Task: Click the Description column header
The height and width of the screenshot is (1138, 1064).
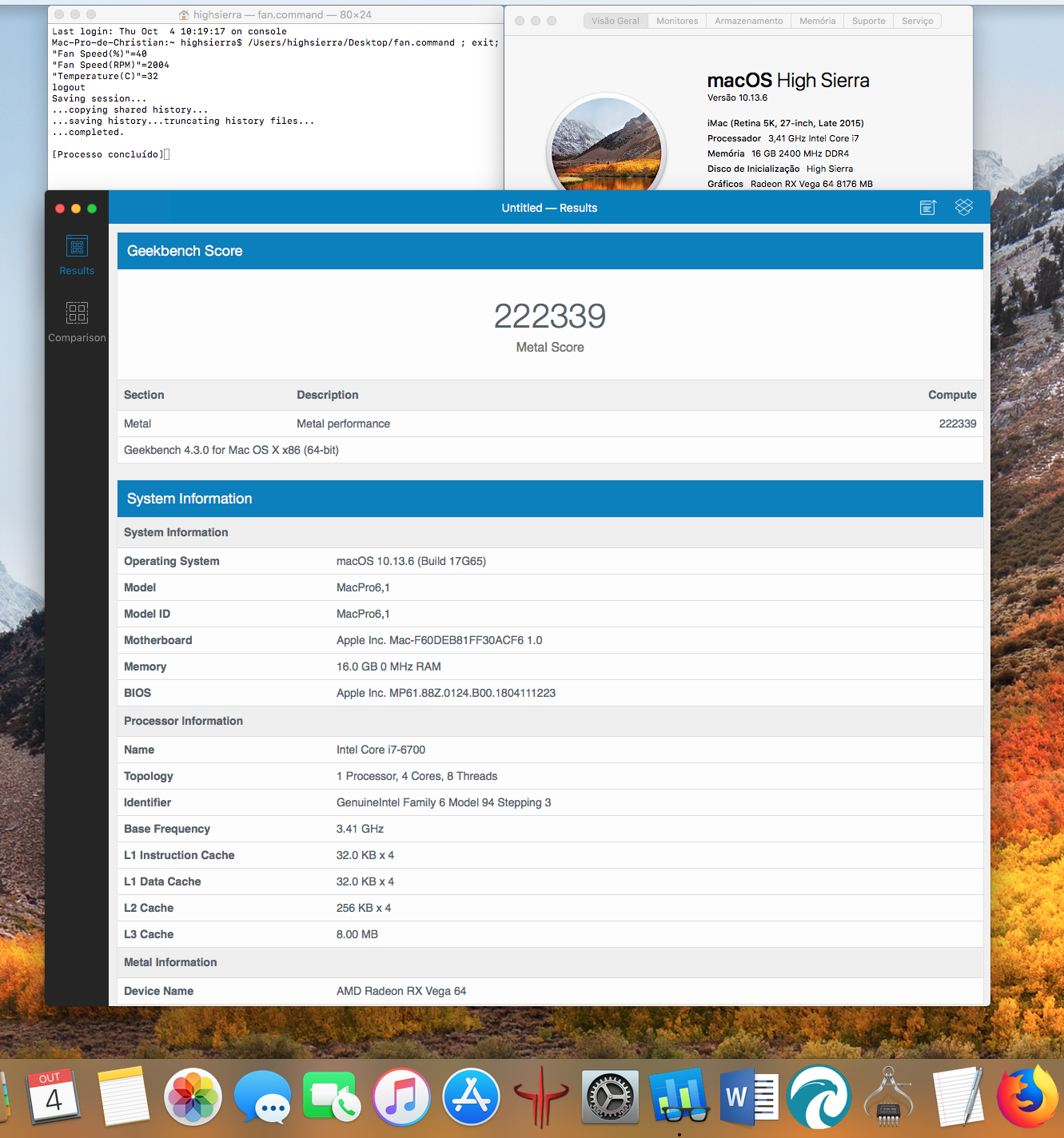Action: tap(328, 395)
